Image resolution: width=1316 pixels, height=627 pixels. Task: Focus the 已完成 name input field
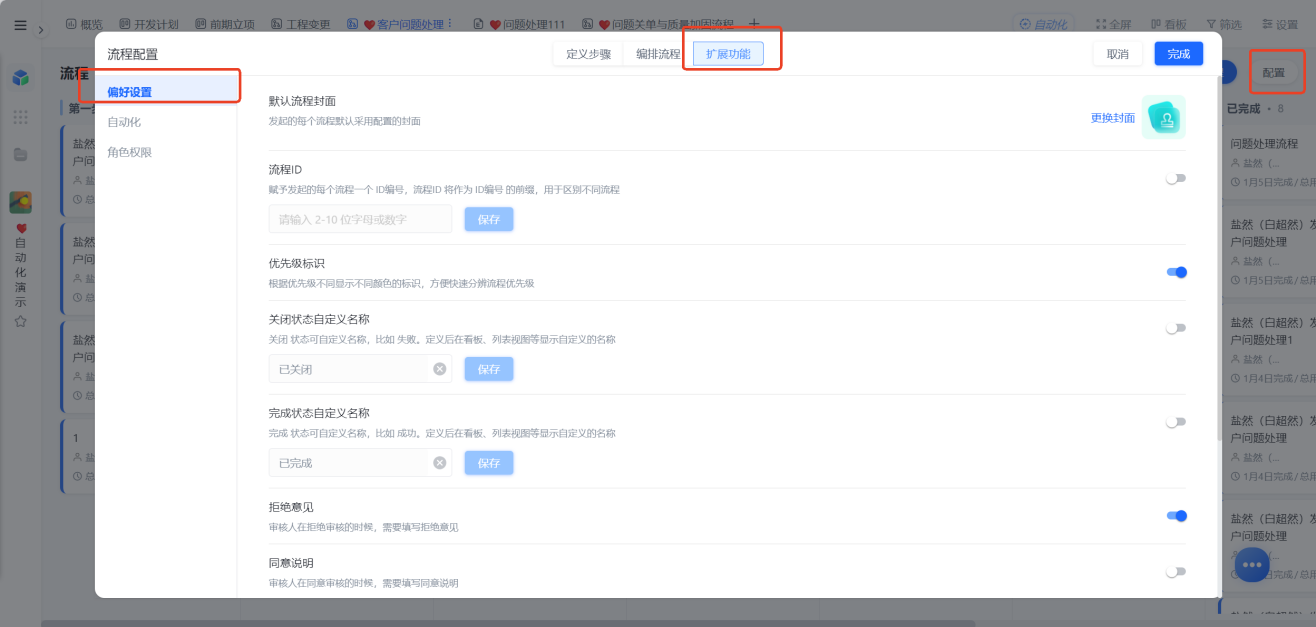pyautogui.click(x=360, y=463)
